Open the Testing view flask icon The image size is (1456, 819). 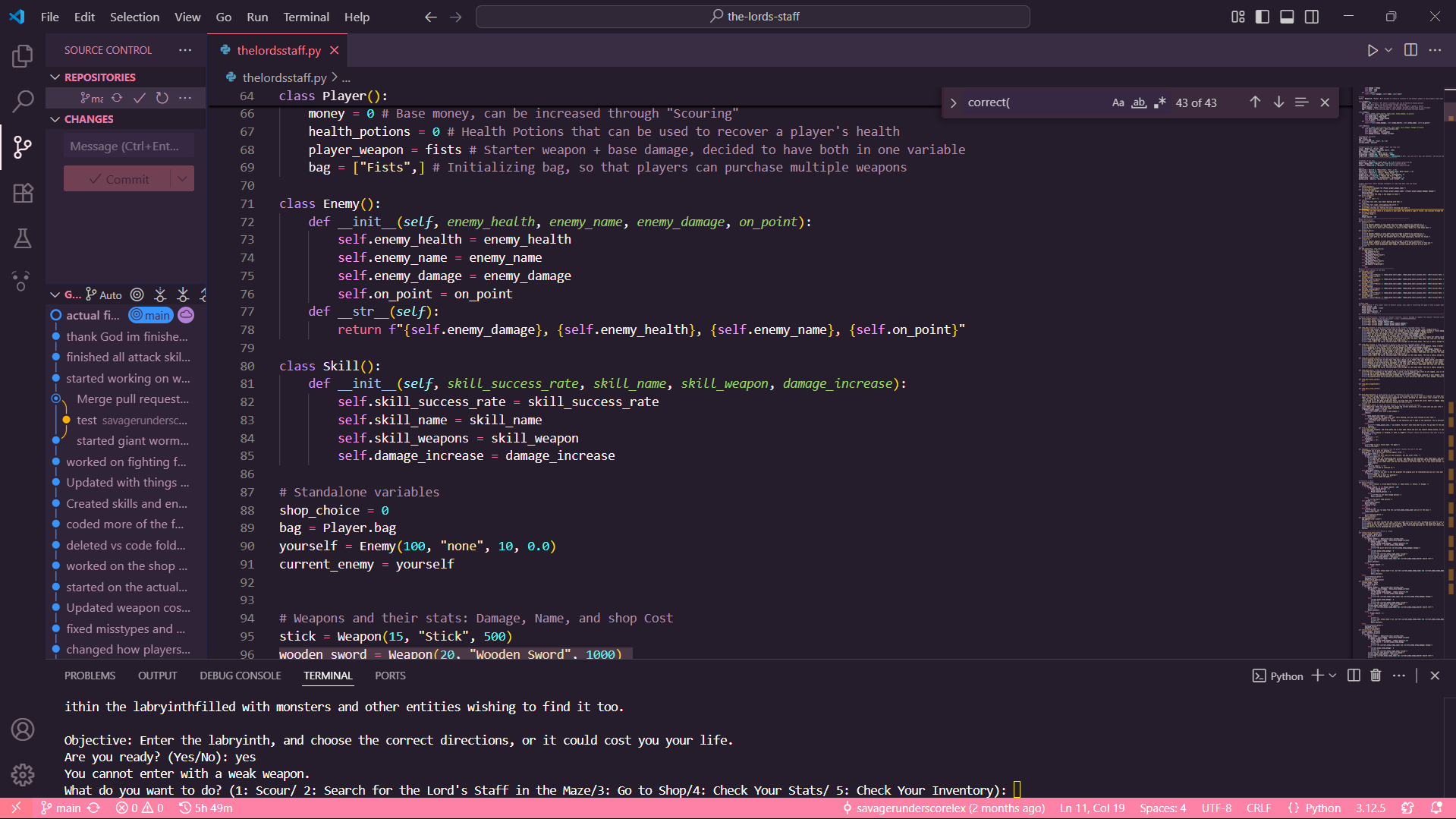point(23,238)
